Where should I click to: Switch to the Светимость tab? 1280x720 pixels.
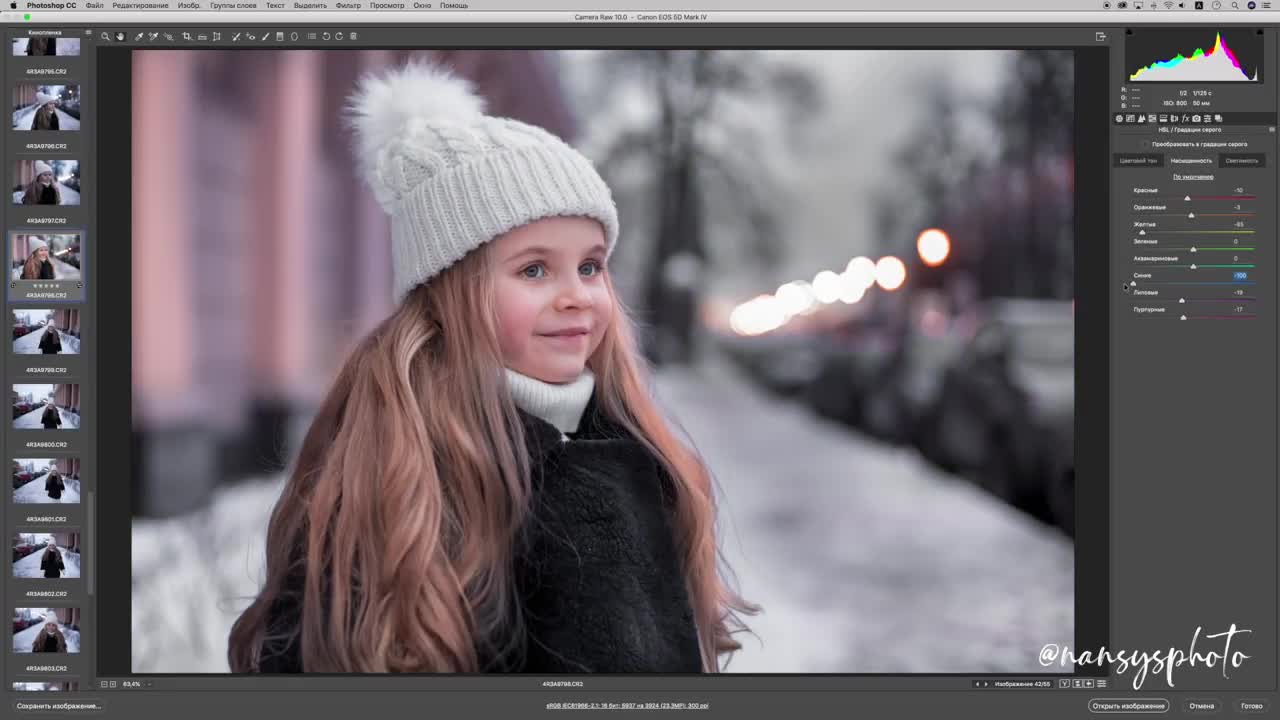(x=1242, y=160)
